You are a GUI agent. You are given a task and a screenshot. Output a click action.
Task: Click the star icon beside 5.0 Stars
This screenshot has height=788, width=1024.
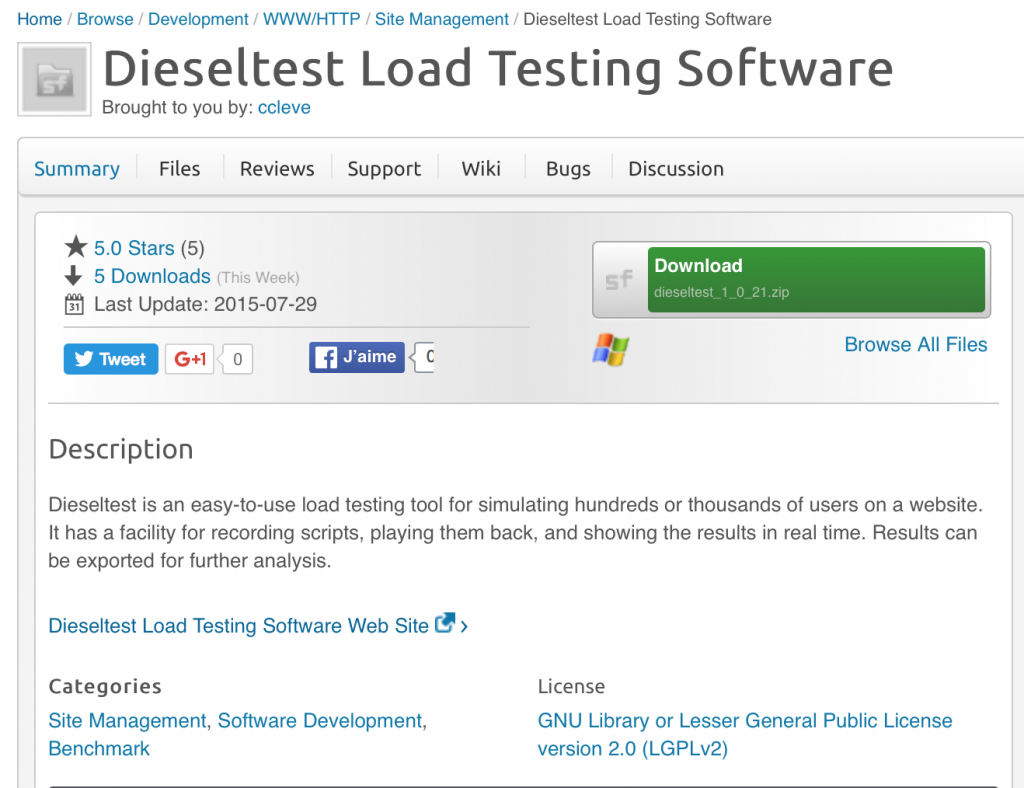(x=76, y=246)
